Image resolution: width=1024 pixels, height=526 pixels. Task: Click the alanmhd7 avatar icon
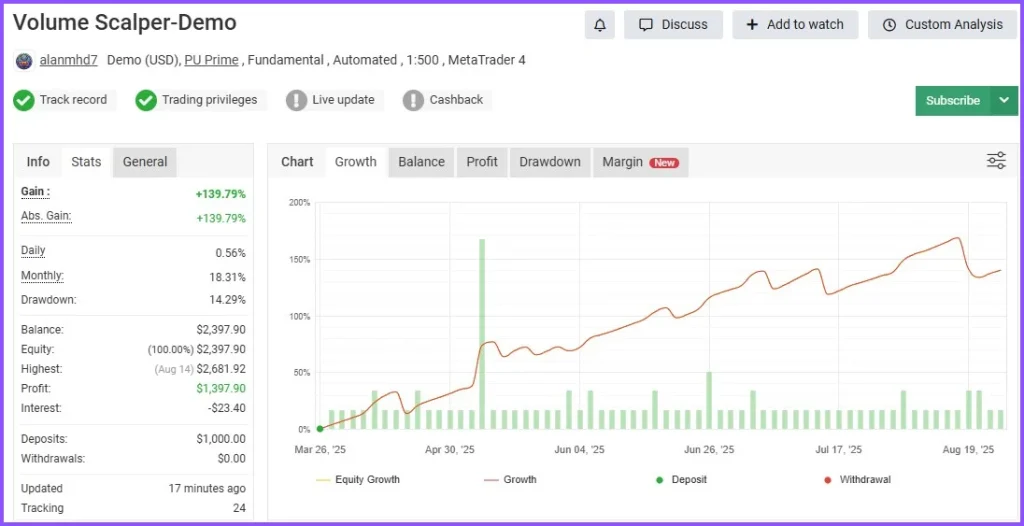[24, 61]
